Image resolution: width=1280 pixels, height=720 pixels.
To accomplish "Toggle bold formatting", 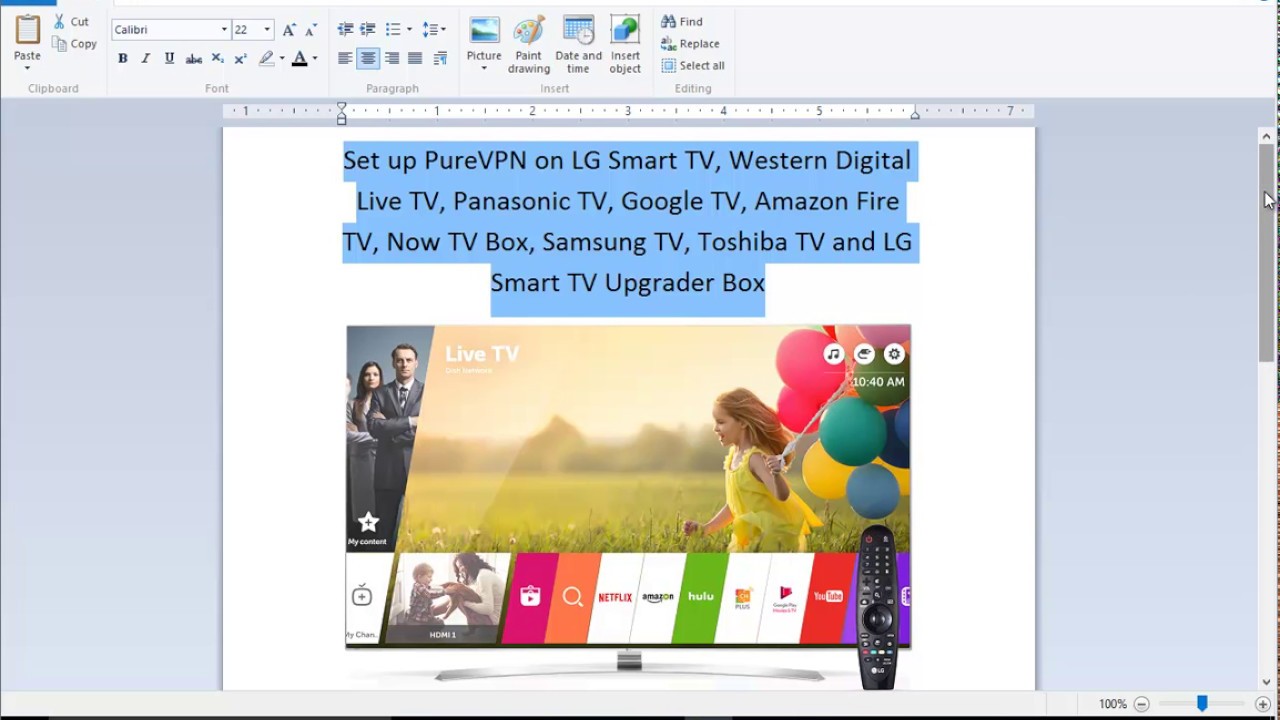I will click(x=122, y=59).
